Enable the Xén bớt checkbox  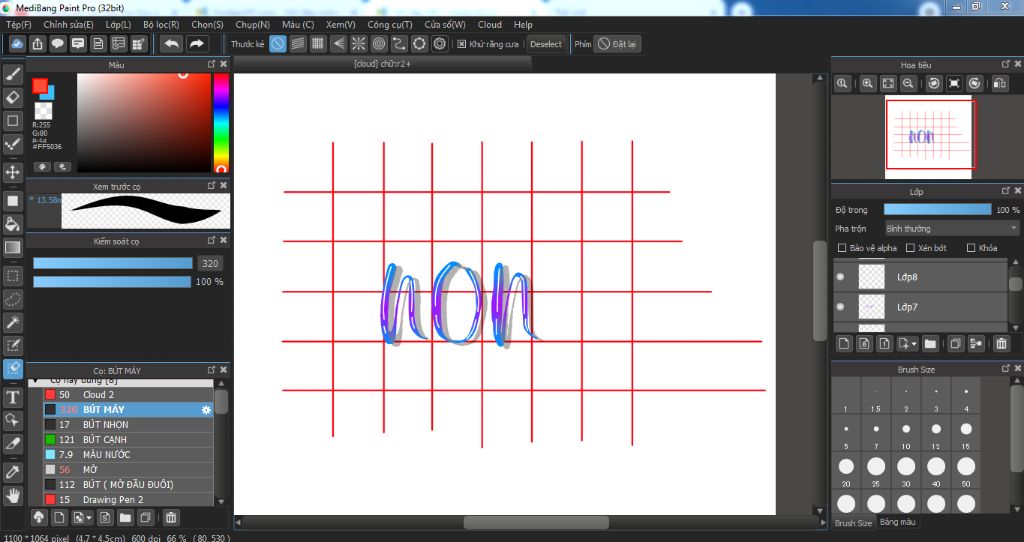[x=910, y=248]
